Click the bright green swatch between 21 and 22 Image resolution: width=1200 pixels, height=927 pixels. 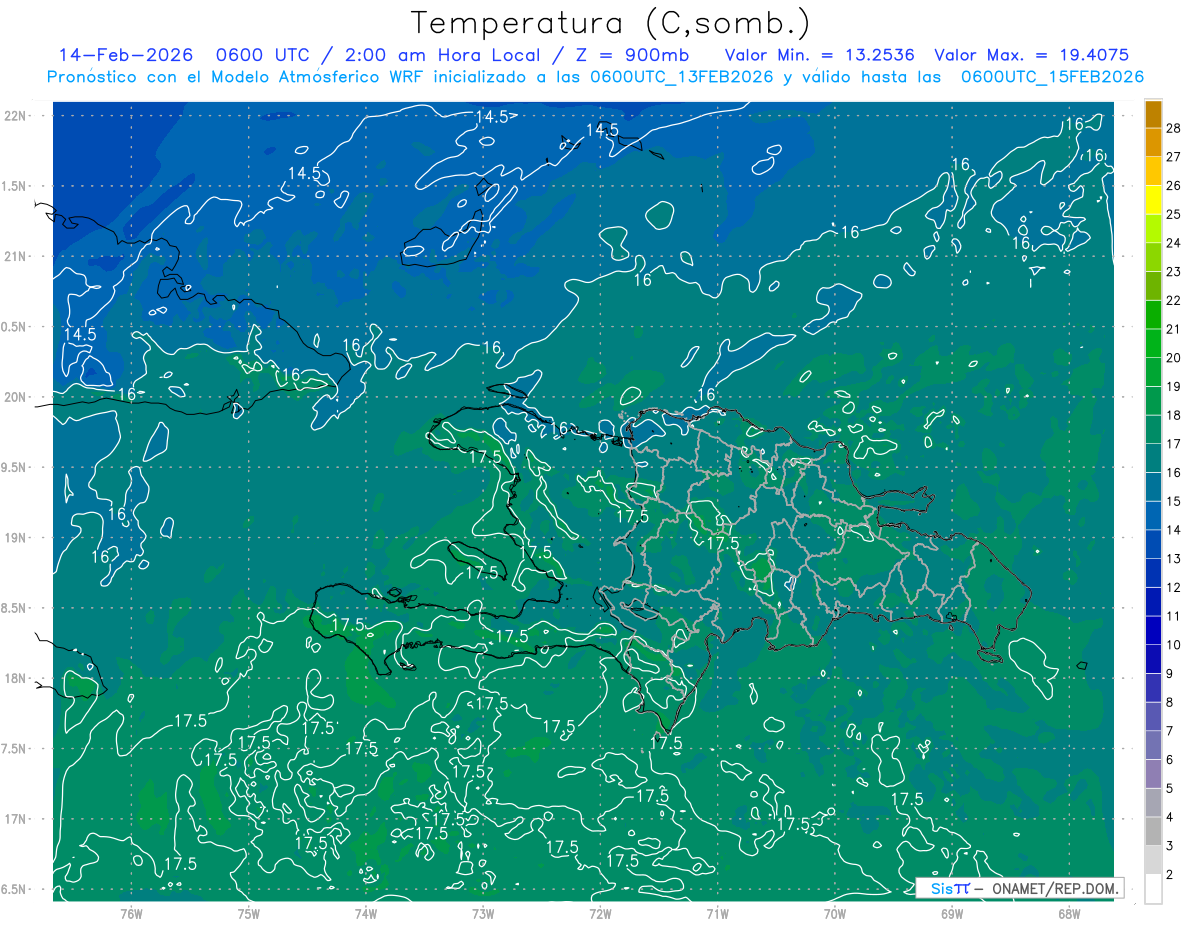[1153, 315]
